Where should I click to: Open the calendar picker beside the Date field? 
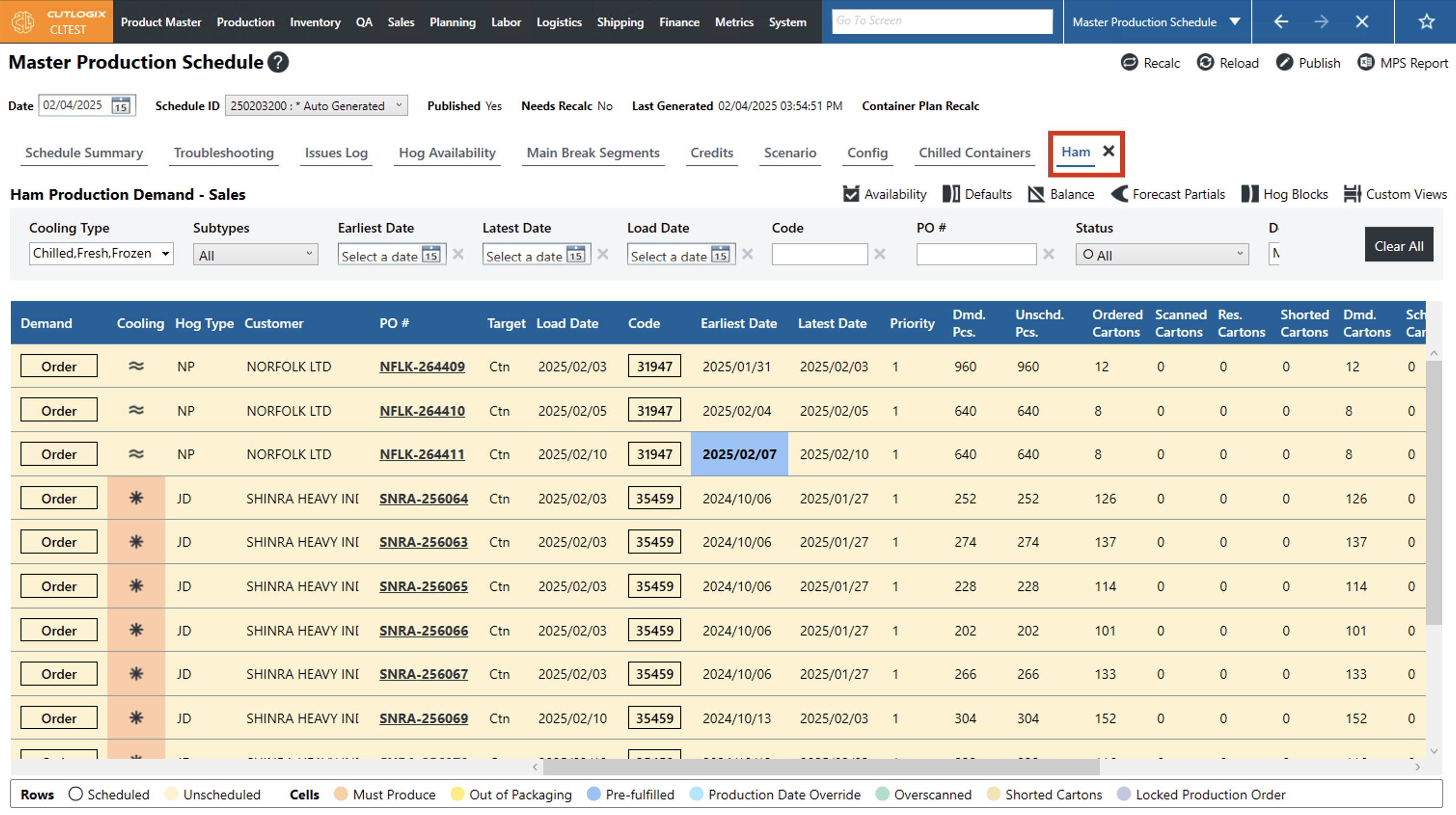click(121, 106)
